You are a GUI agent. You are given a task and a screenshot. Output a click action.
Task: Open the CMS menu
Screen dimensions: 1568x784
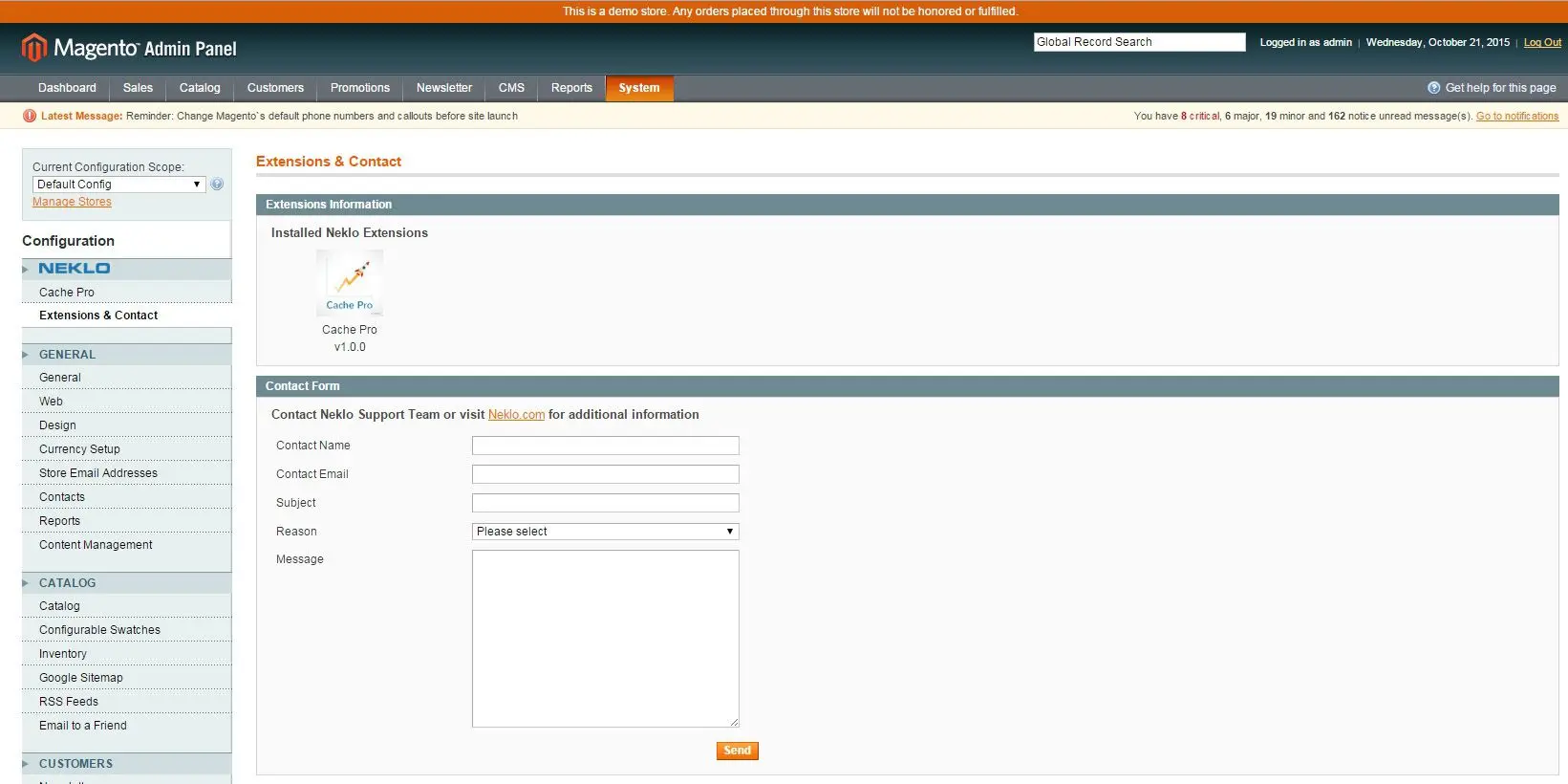tap(511, 88)
